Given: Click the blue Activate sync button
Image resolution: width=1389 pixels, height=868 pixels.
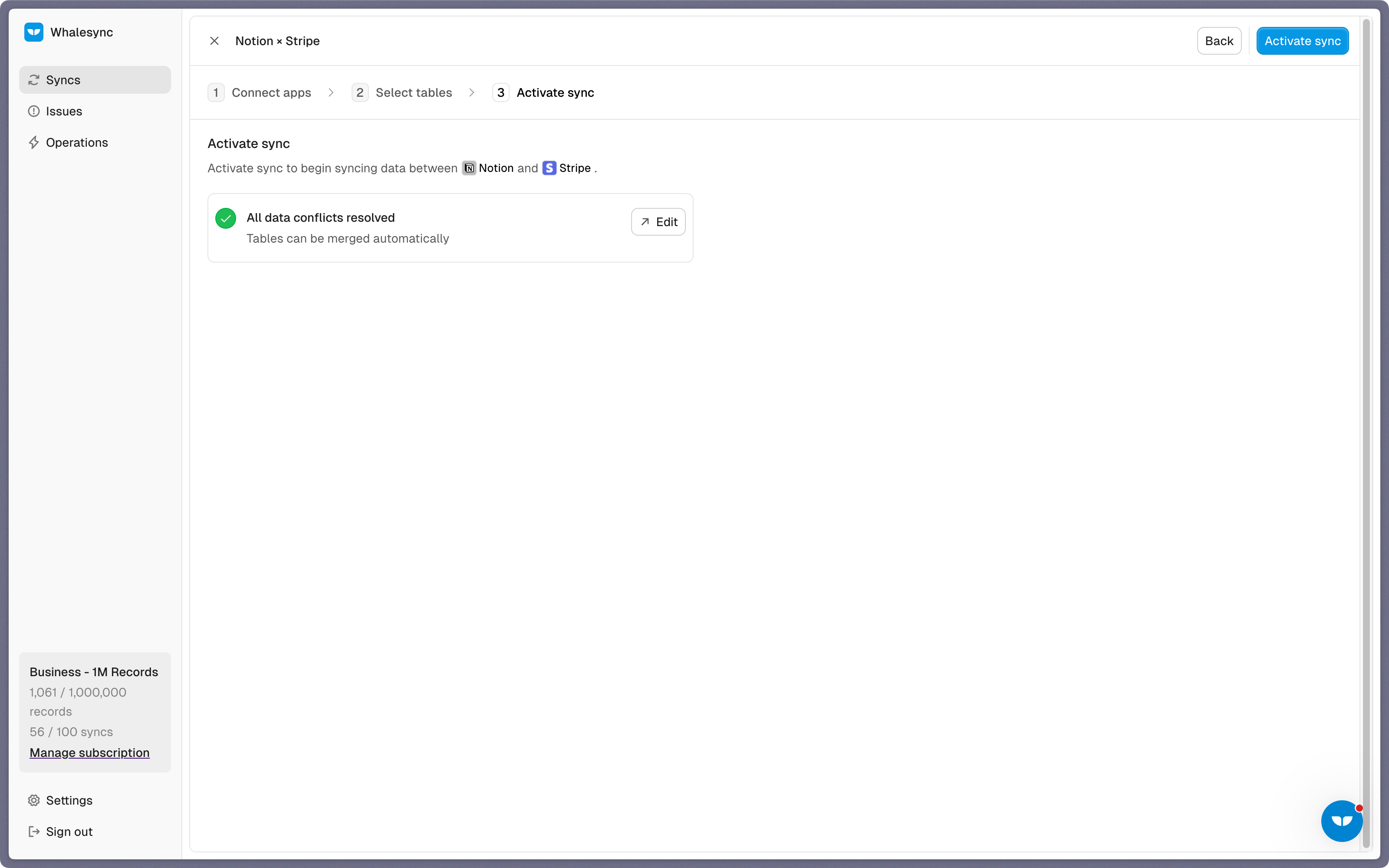Looking at the screenshot, I should click(x=1302, y=41).
